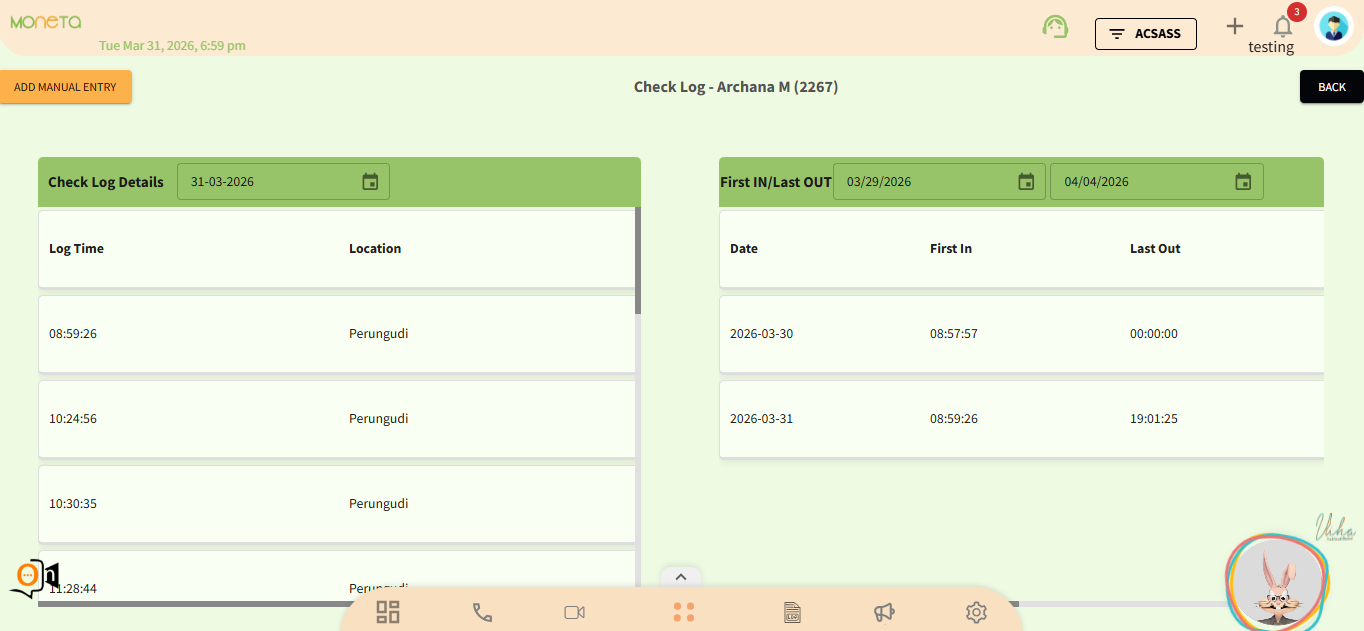Click the phone call icon in dock
This screenshot has width=1364, height=631.
[x=482, y=612]
